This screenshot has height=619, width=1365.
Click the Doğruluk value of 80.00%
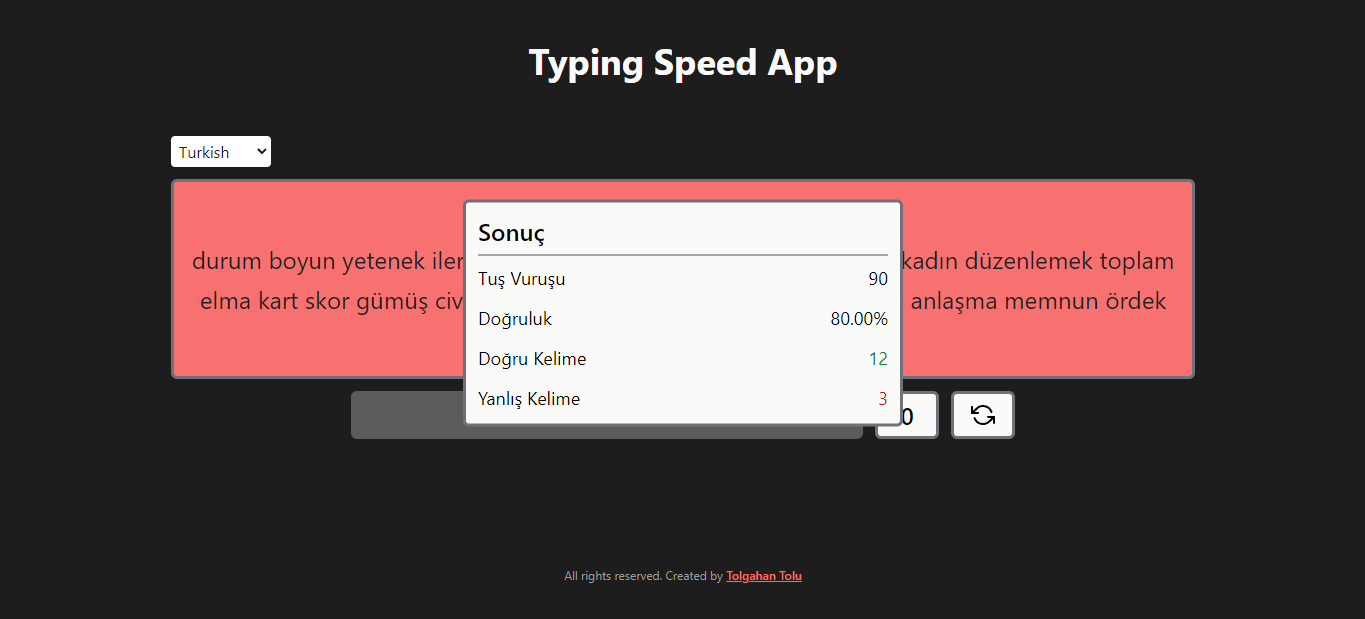point(859,319)
